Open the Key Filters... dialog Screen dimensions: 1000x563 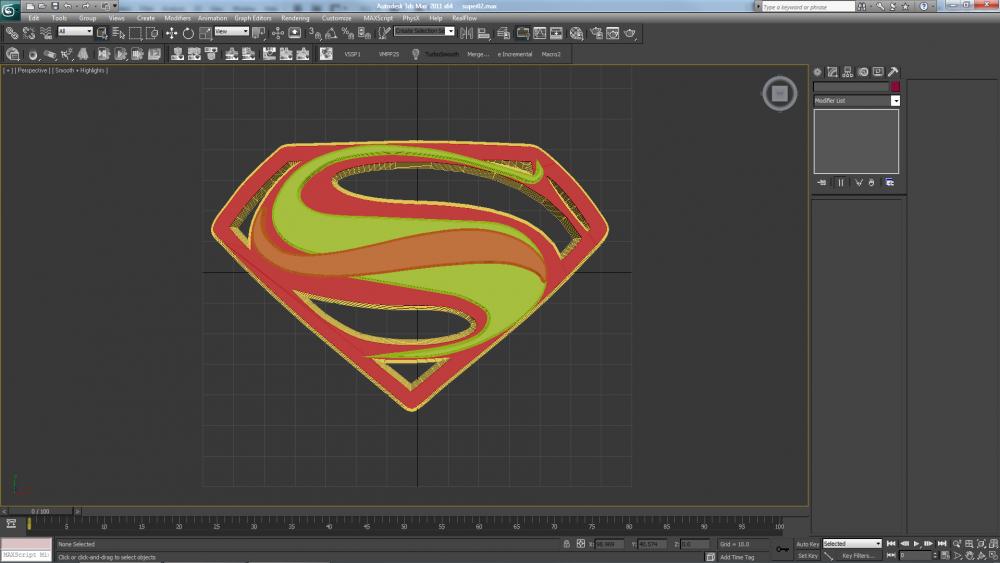857,556
